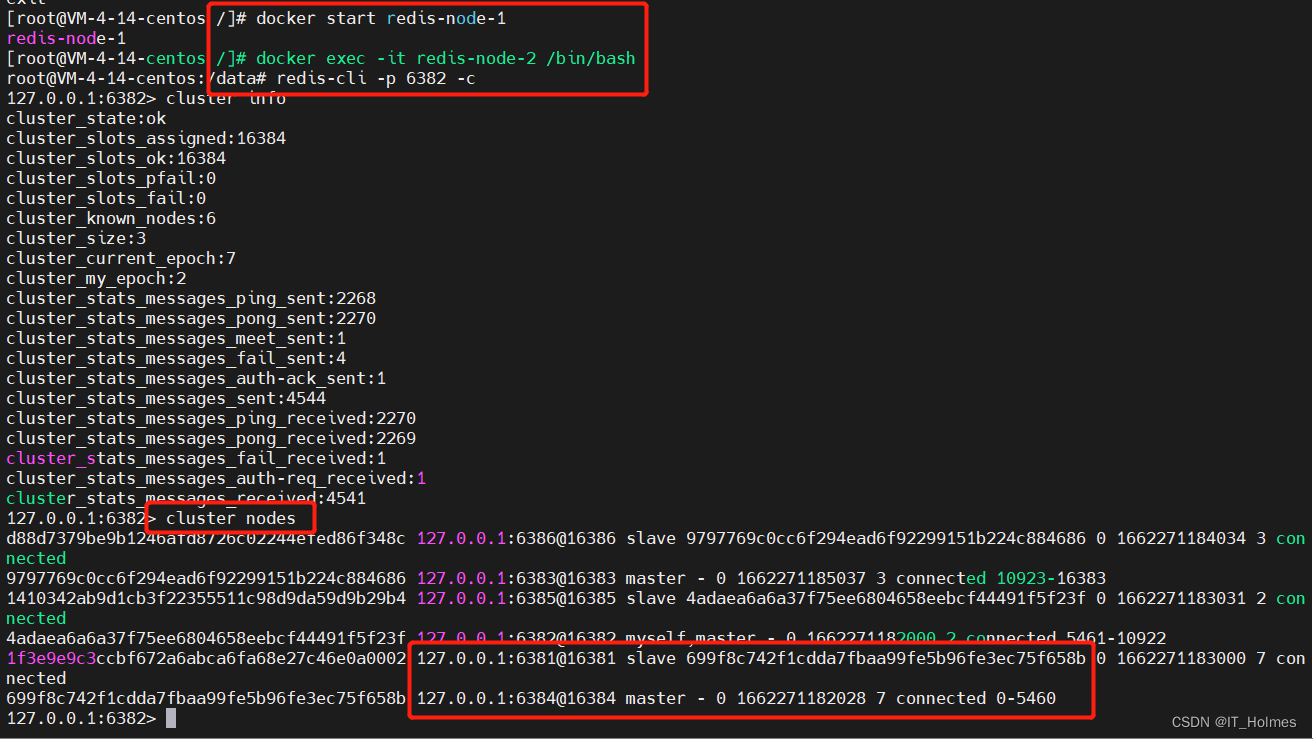This screenshot has width=1313, height=739.
Task: Click the 127.0.0.1:6383@16383 master address
Action: pos(516,578)
